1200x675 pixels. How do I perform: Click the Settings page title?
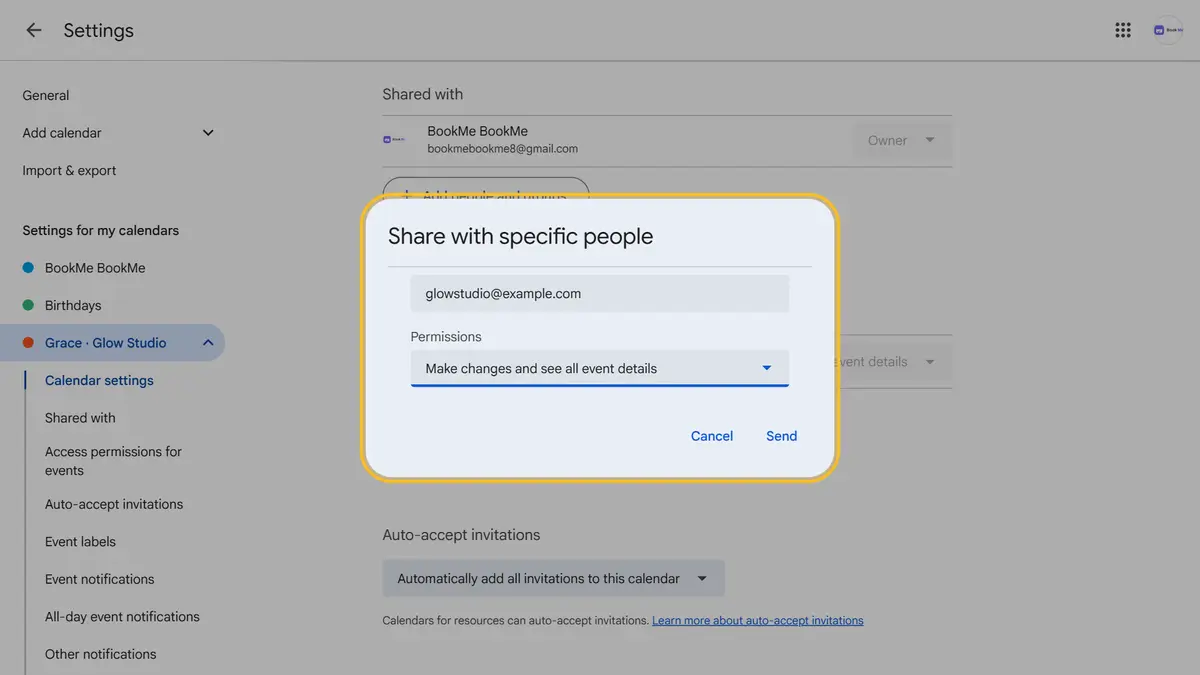(x=99, y=31)
